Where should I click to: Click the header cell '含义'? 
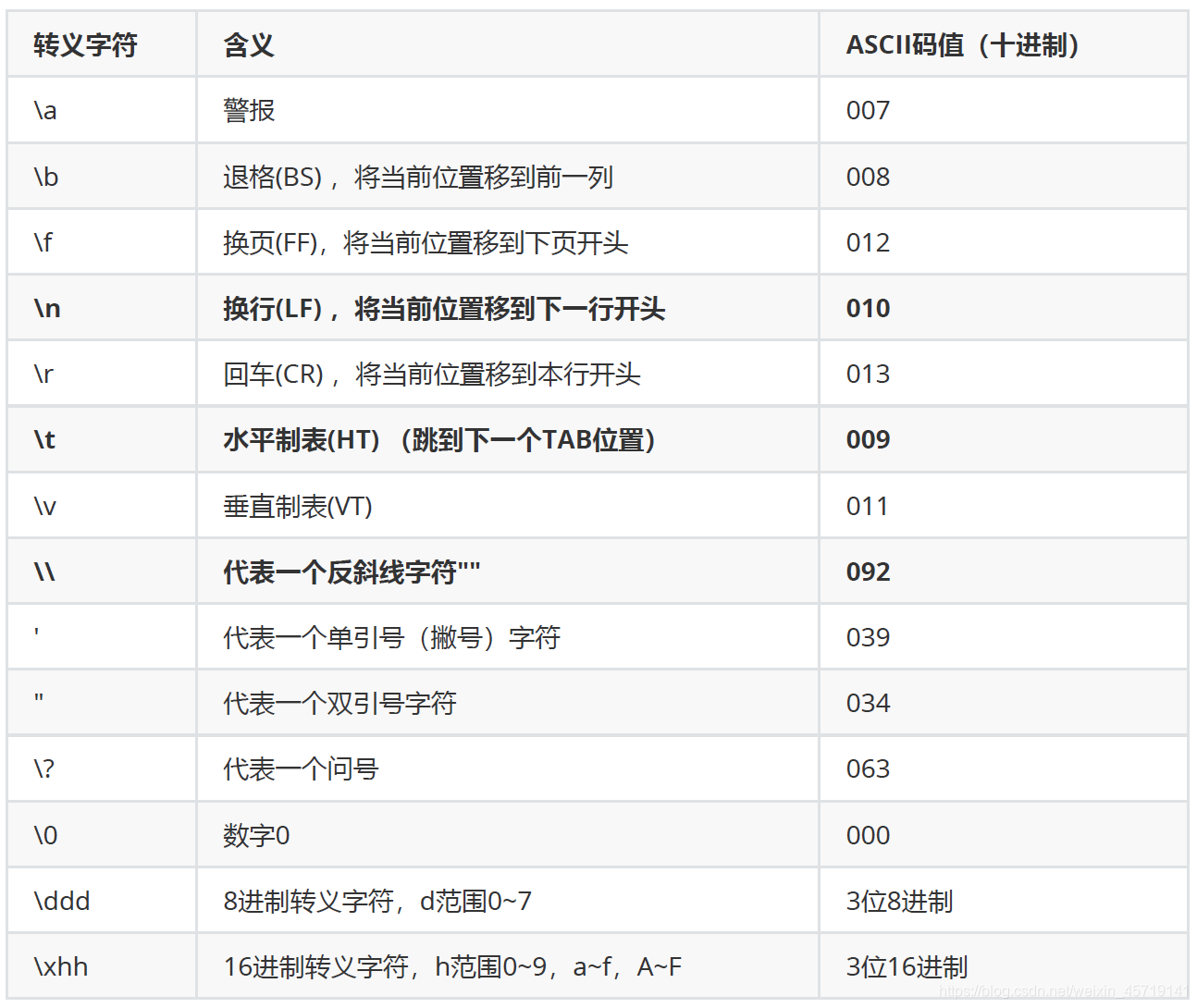507,44
